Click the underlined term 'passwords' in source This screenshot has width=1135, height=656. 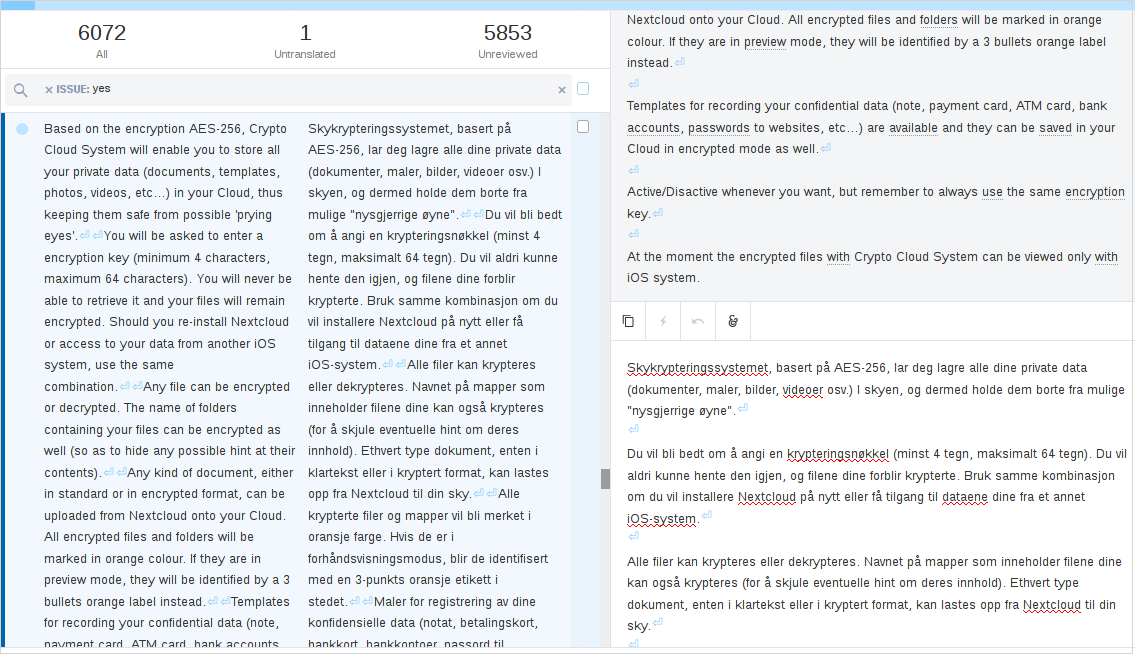pos(719,128)
